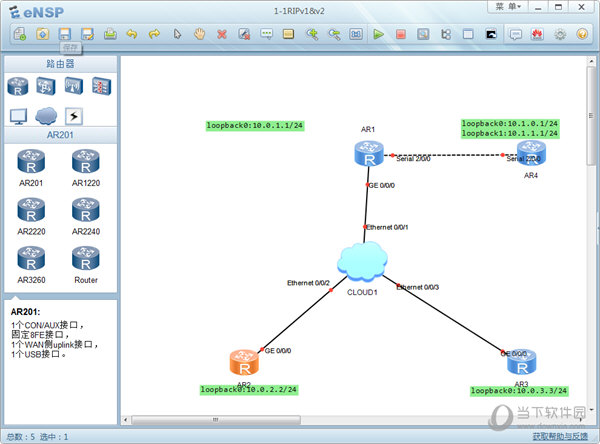Select router AR3 on the canvas
Image resolution: width=600 pixels, height=444 pixels.
coord(522,362)
